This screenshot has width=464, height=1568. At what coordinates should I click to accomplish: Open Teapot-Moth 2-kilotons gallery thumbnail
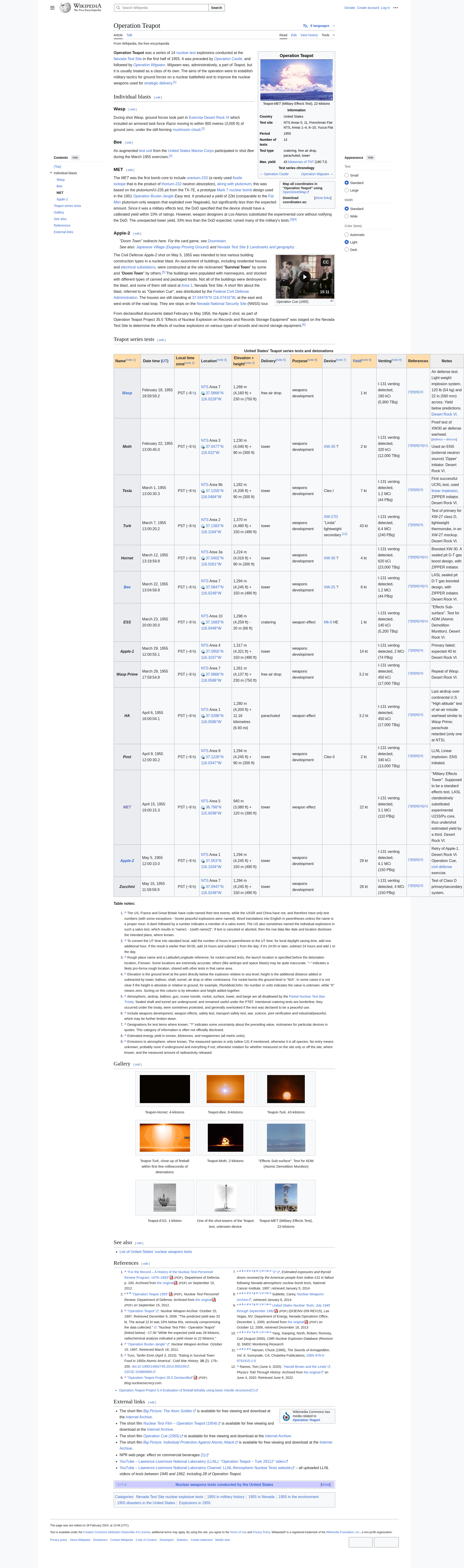pos(226,1138)
